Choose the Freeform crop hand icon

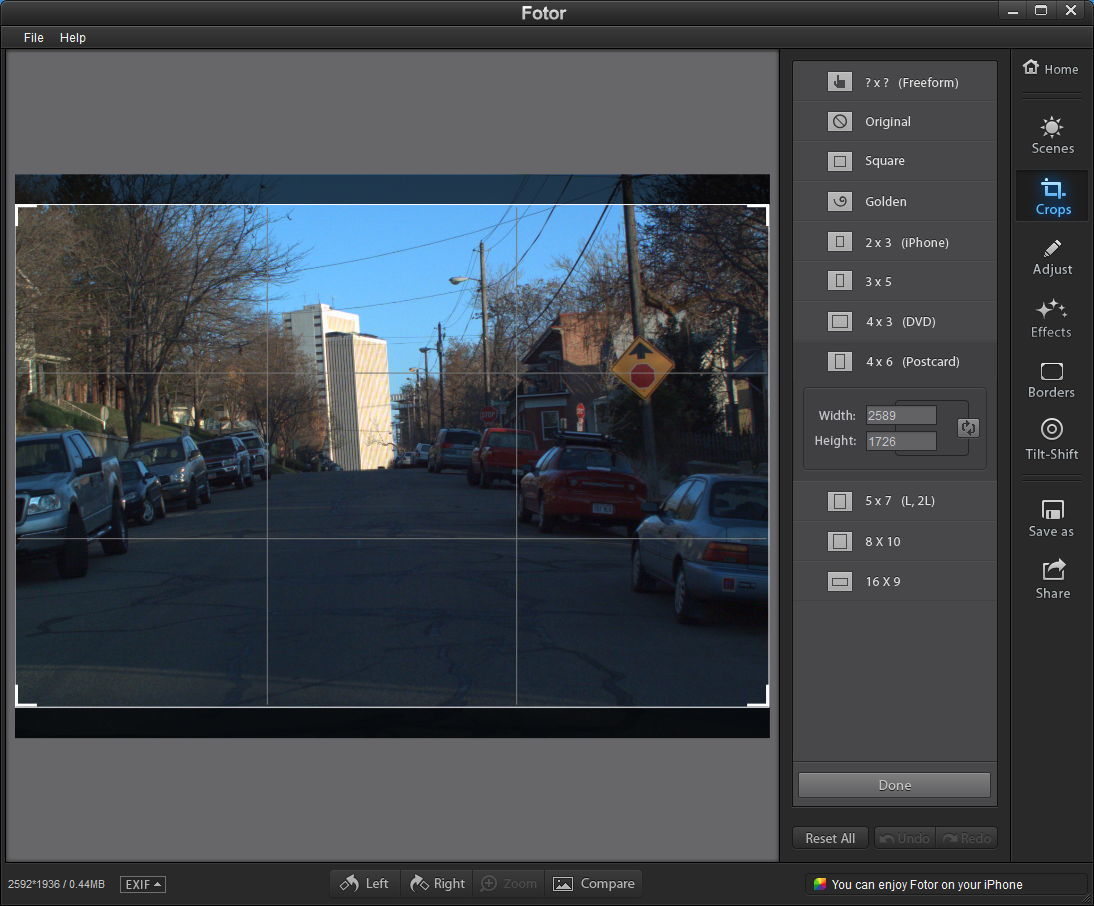coord(840,82)
